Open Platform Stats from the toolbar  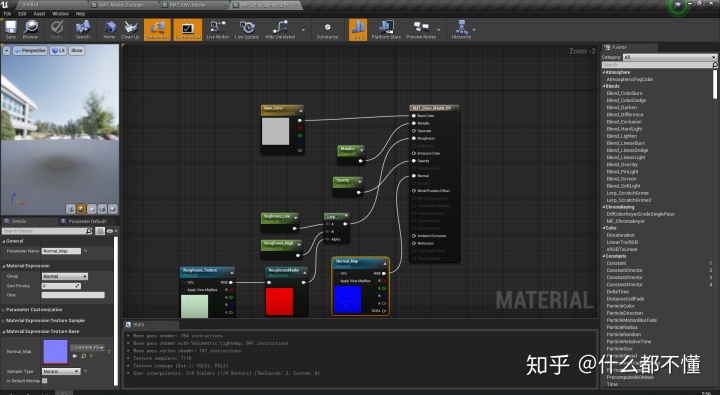tap(386, 29)
